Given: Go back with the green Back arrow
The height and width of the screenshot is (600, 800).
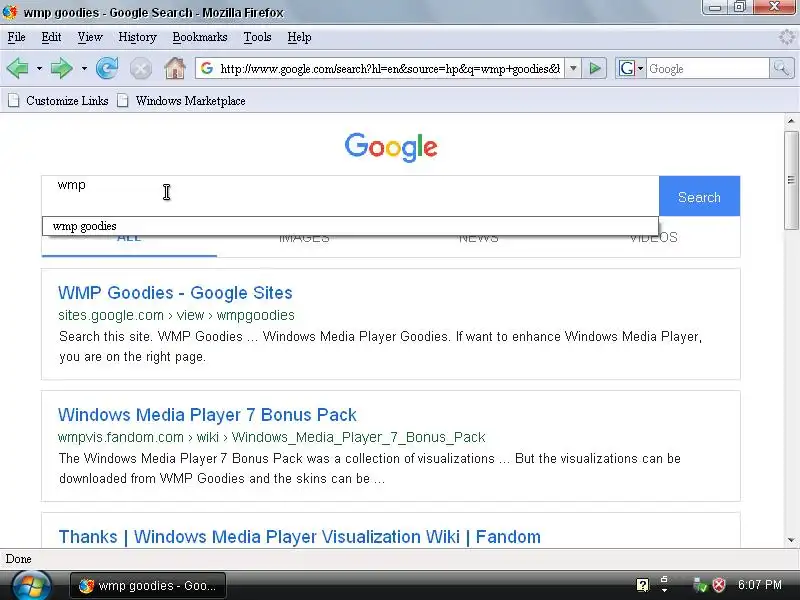Looking at the screenshot, I should [18, 68].
